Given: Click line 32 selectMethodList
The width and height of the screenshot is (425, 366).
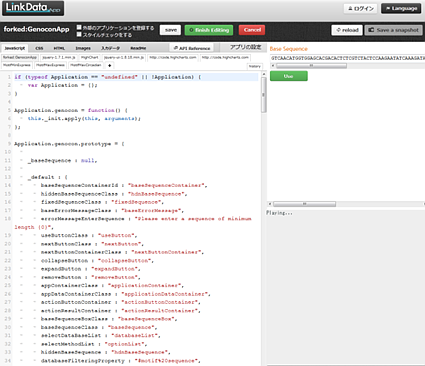Looking at the screenshot, I should pyautogui.click(x=94, y=344).
